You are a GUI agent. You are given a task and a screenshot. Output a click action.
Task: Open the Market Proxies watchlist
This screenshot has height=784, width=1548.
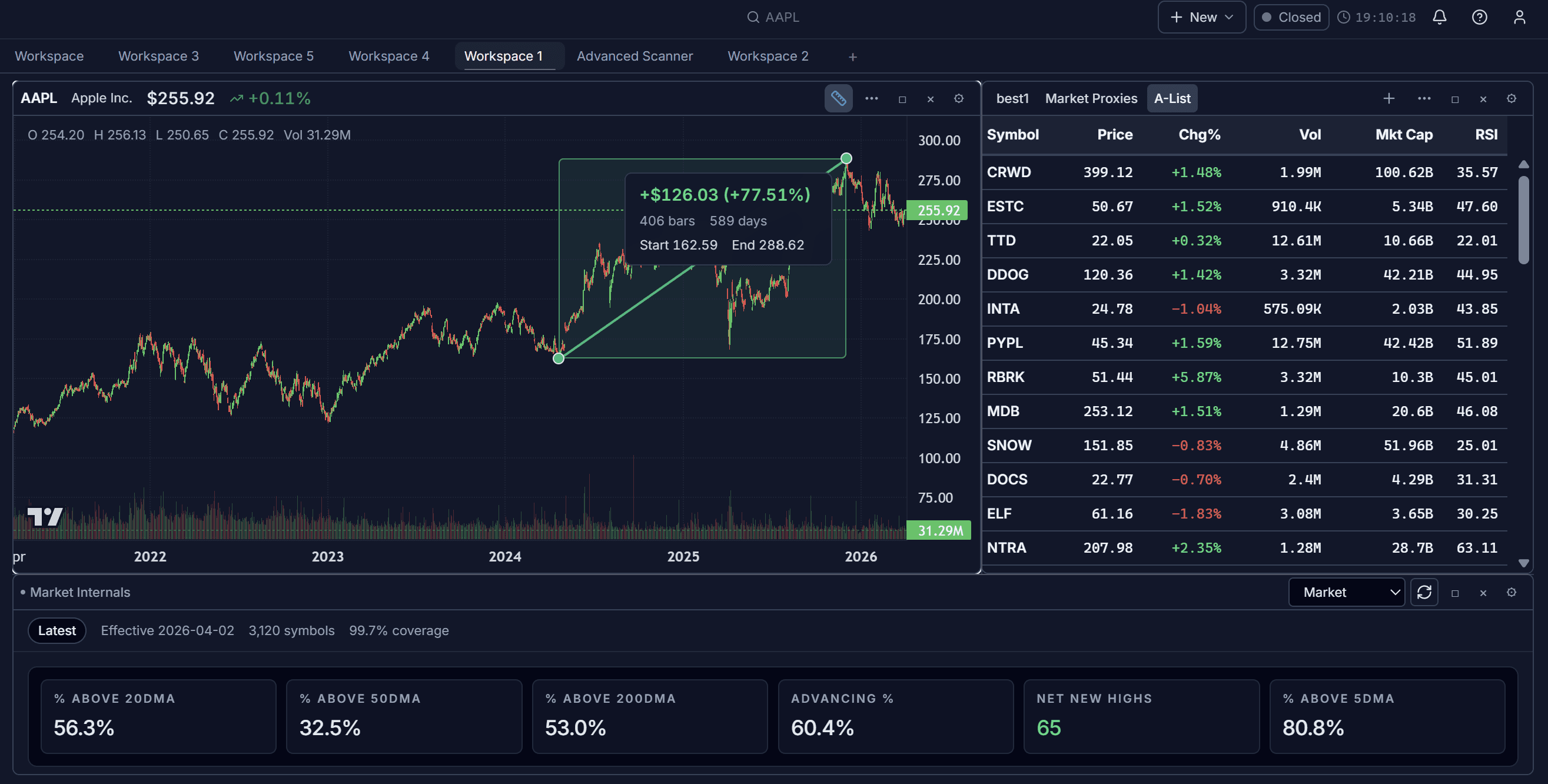[1091, 98]
